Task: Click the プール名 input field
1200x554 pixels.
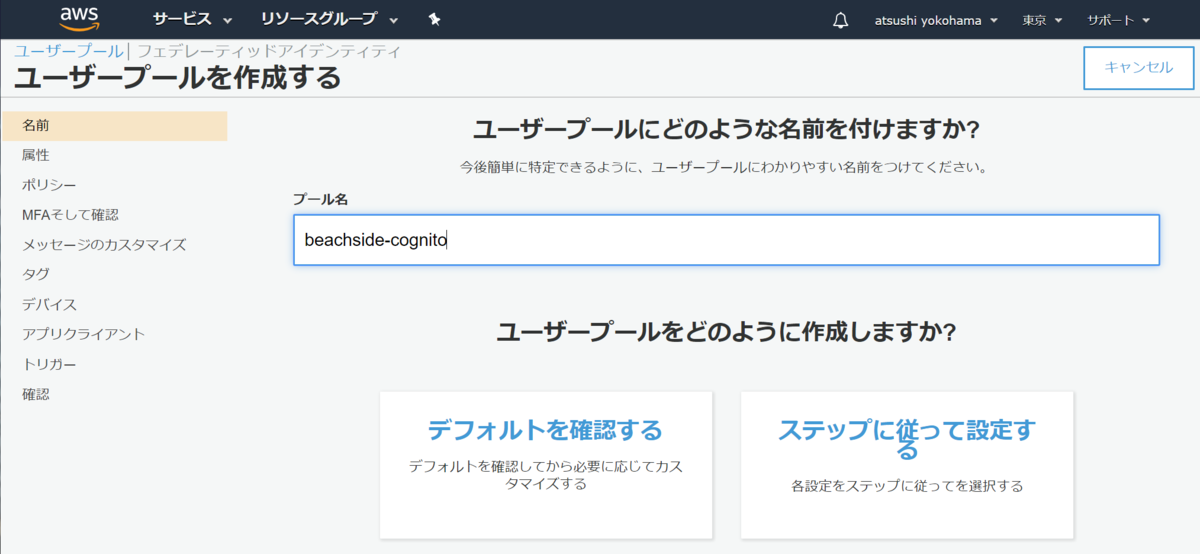Action: [x=726, y=240]
